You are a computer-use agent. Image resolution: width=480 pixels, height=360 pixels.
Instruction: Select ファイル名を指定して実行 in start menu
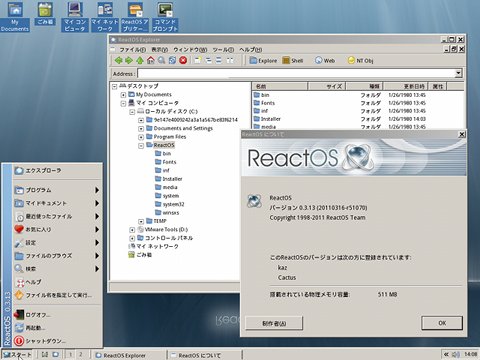click(x=57, y=295)
